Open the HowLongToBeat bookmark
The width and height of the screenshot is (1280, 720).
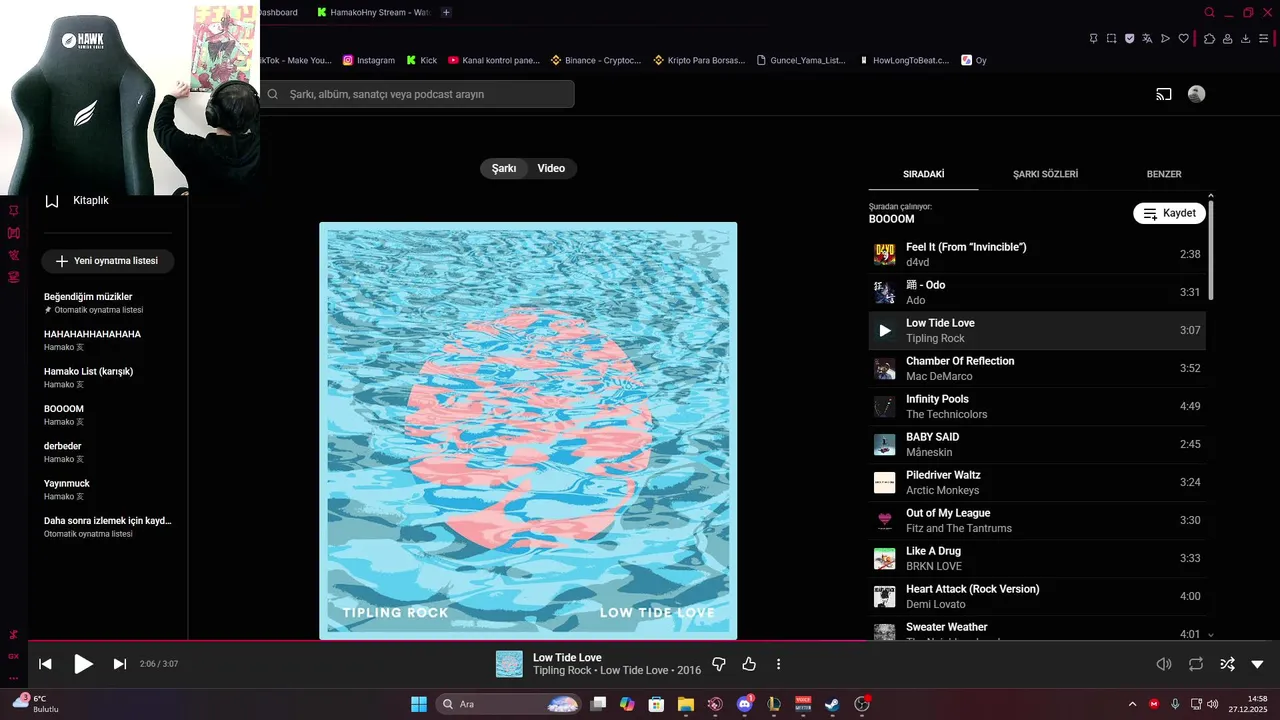pyautogui.click(x=905, y=60)
